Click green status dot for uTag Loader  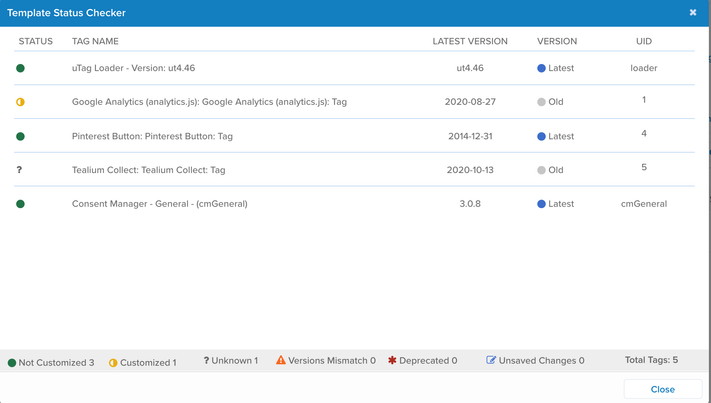coord(20,68)
